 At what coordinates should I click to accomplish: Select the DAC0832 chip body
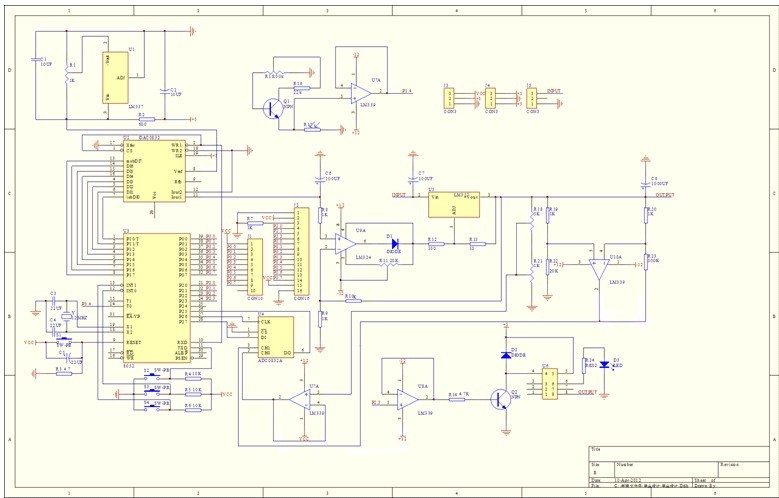click(155, 171)
